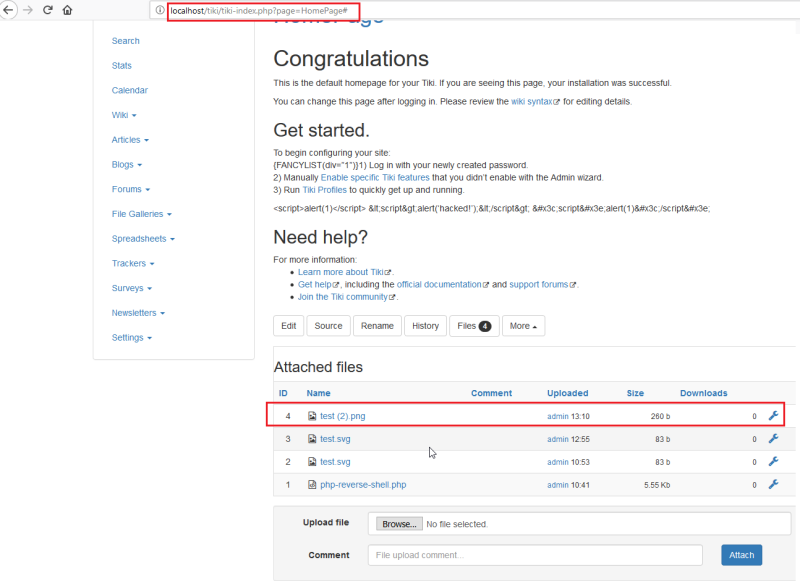Open the test (2).png file link
Image resolution: width=800 pixels, height=581 pixels.
(343, 416)
